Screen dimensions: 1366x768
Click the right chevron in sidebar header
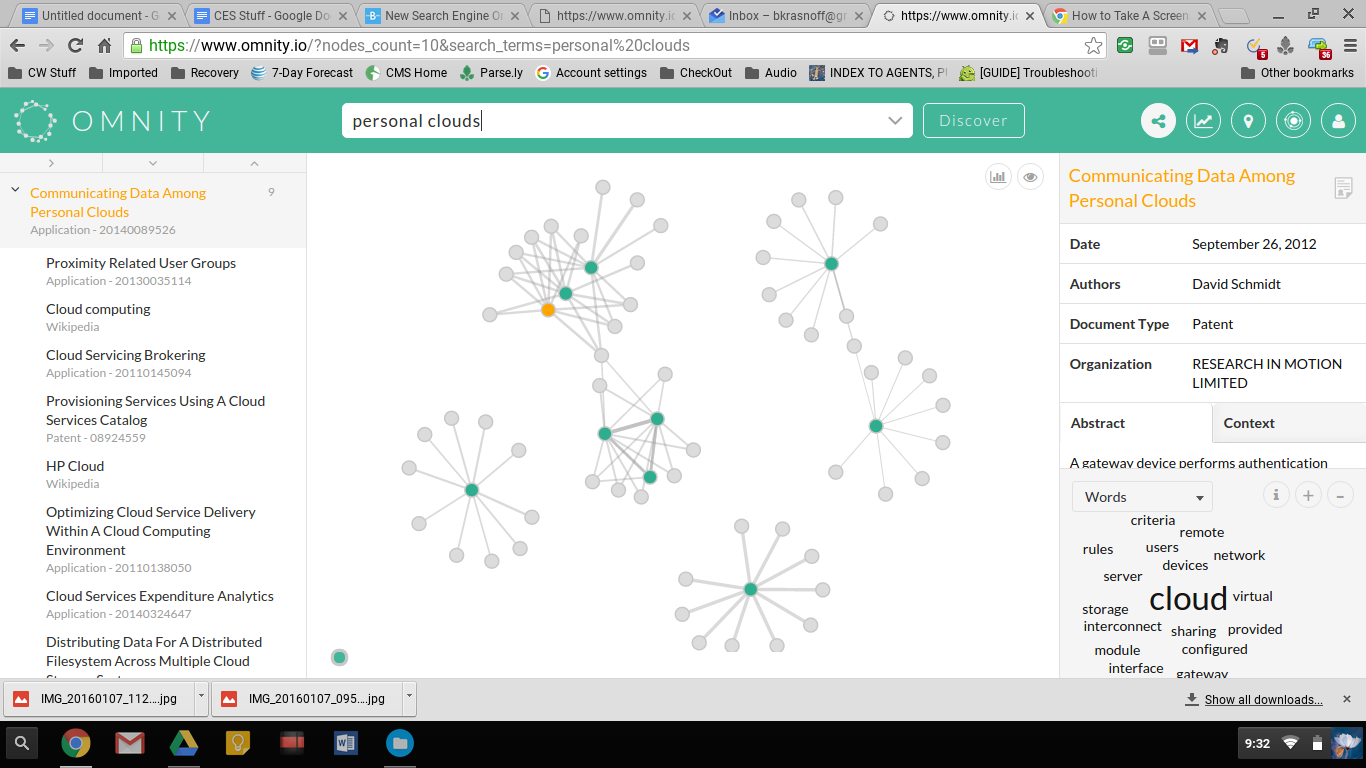coord(51,163)
